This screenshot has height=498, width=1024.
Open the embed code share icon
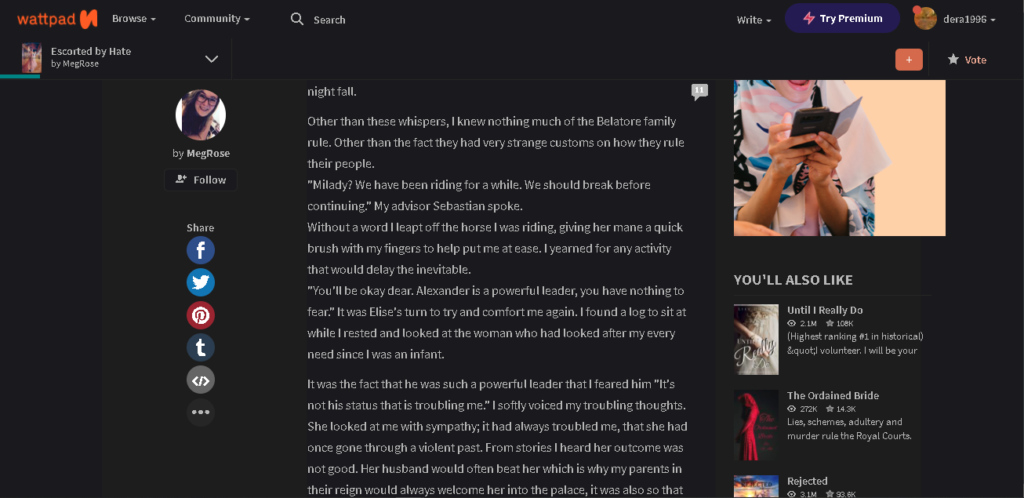(x=200, y=380)
